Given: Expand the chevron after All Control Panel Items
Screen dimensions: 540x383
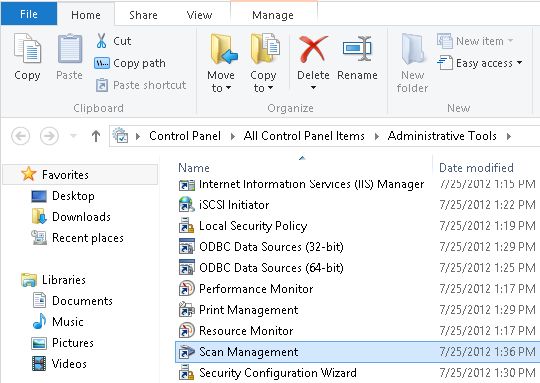Looking at the screenshot, I should pyautogui.click(x=376, y=136).
